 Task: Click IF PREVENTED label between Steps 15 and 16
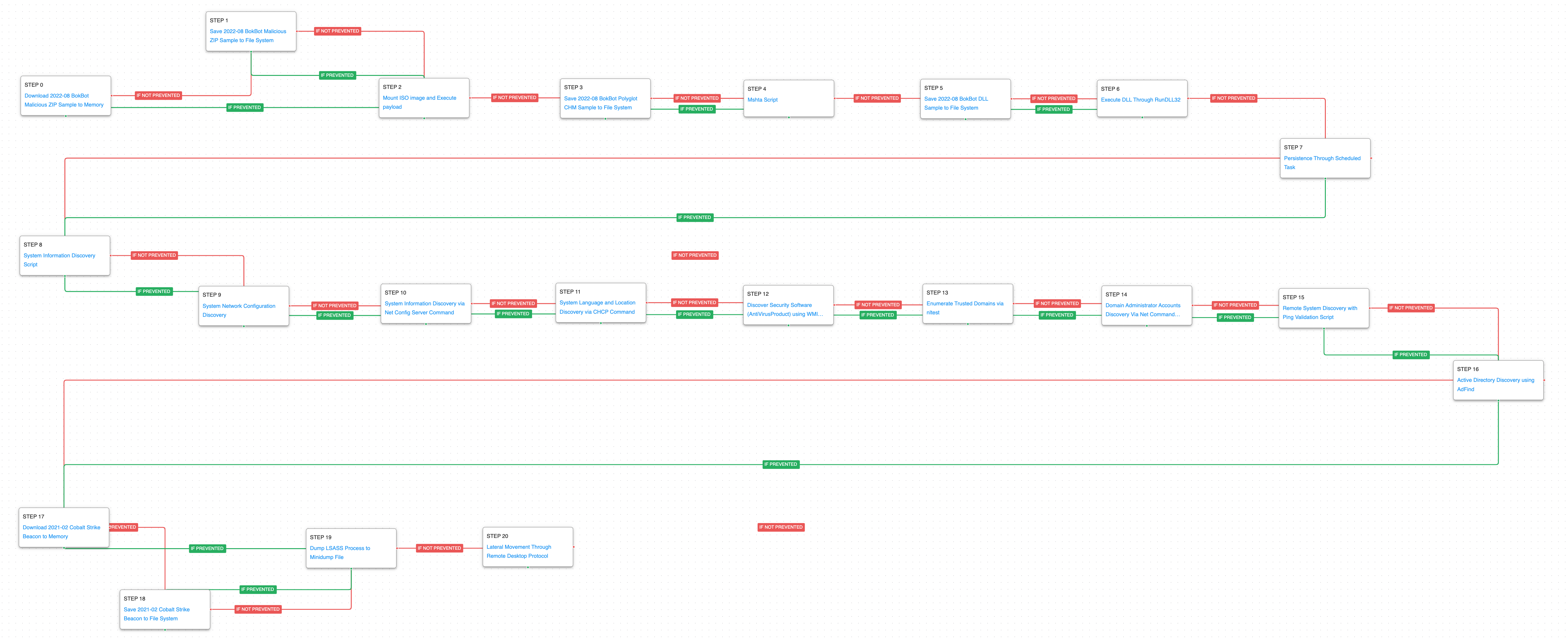[1410, 355]
